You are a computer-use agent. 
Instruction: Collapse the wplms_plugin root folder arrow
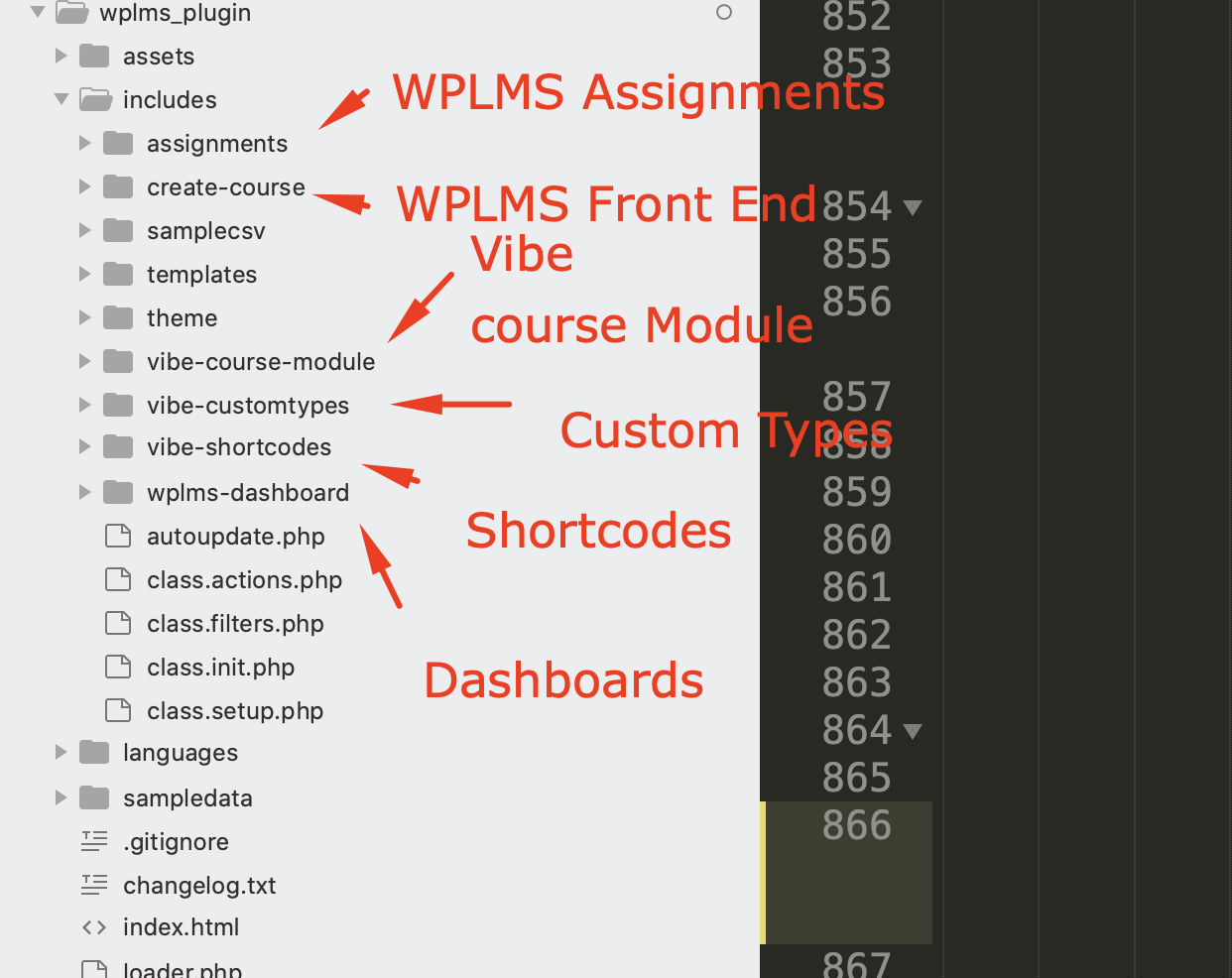[38, 13]
